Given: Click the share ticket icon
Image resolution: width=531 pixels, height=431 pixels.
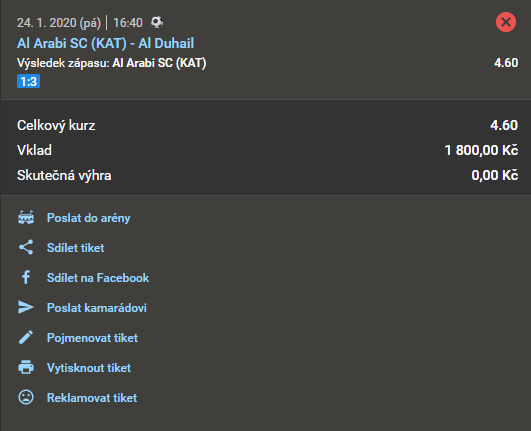Looking at the screenshot, I should coord(26,247).
